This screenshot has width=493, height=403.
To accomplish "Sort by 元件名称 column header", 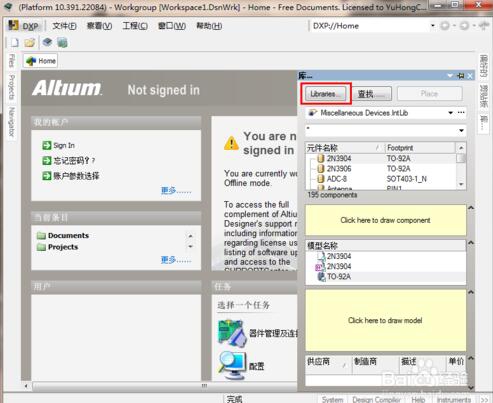I will pyautogui.click(x=344, y=148).
